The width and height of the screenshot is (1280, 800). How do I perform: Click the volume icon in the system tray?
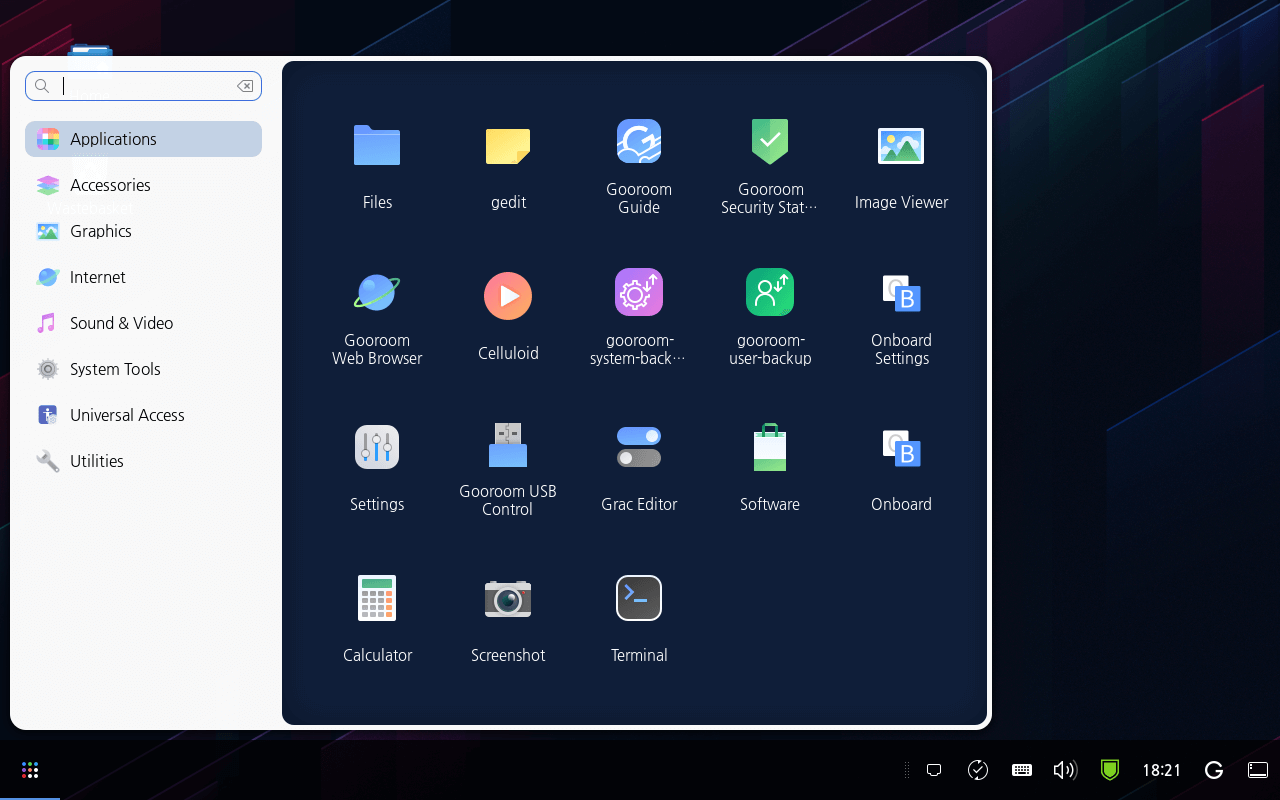pyautogui.click(x=1065, y=770)
